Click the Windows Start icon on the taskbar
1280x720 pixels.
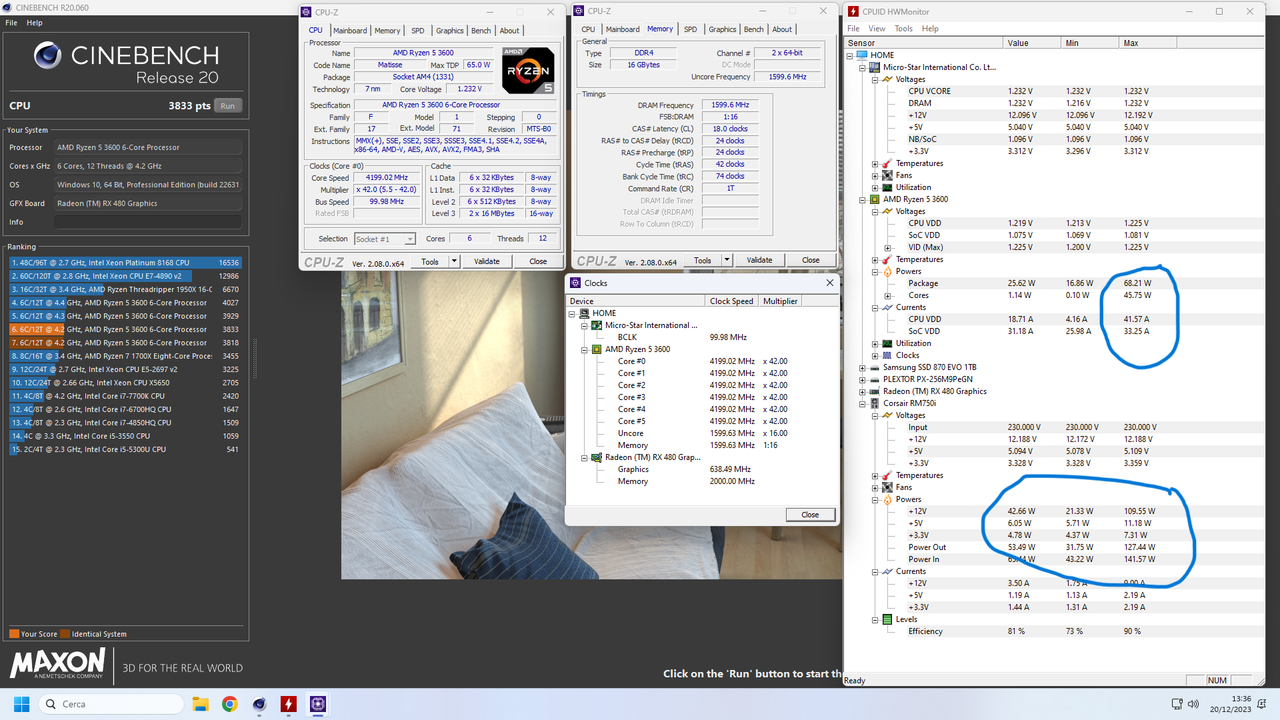click(20, 704)
